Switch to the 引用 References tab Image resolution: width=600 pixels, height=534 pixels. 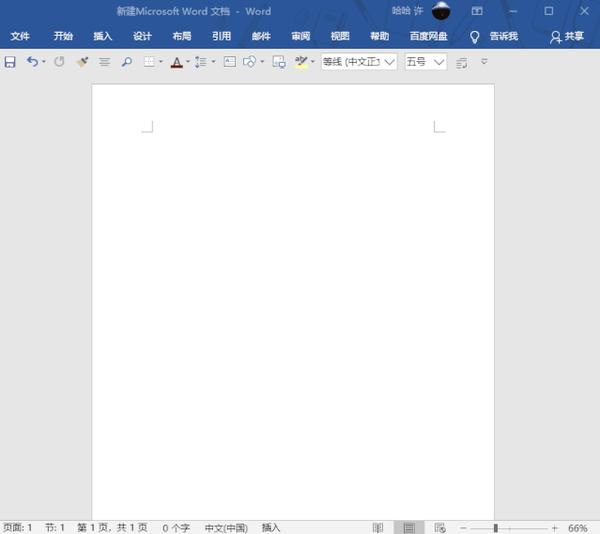pyautogui.click(x=222, y=36)
